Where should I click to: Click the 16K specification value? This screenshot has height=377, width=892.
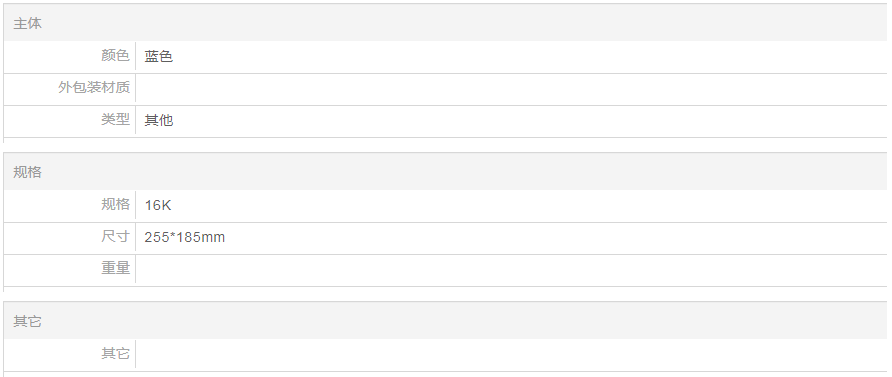158,205
